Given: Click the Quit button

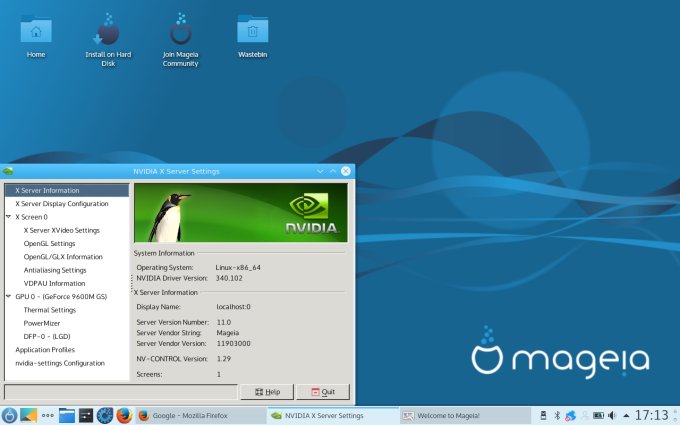Looking at the screenshot, I should pyautogui.click(x=323, y=392).
